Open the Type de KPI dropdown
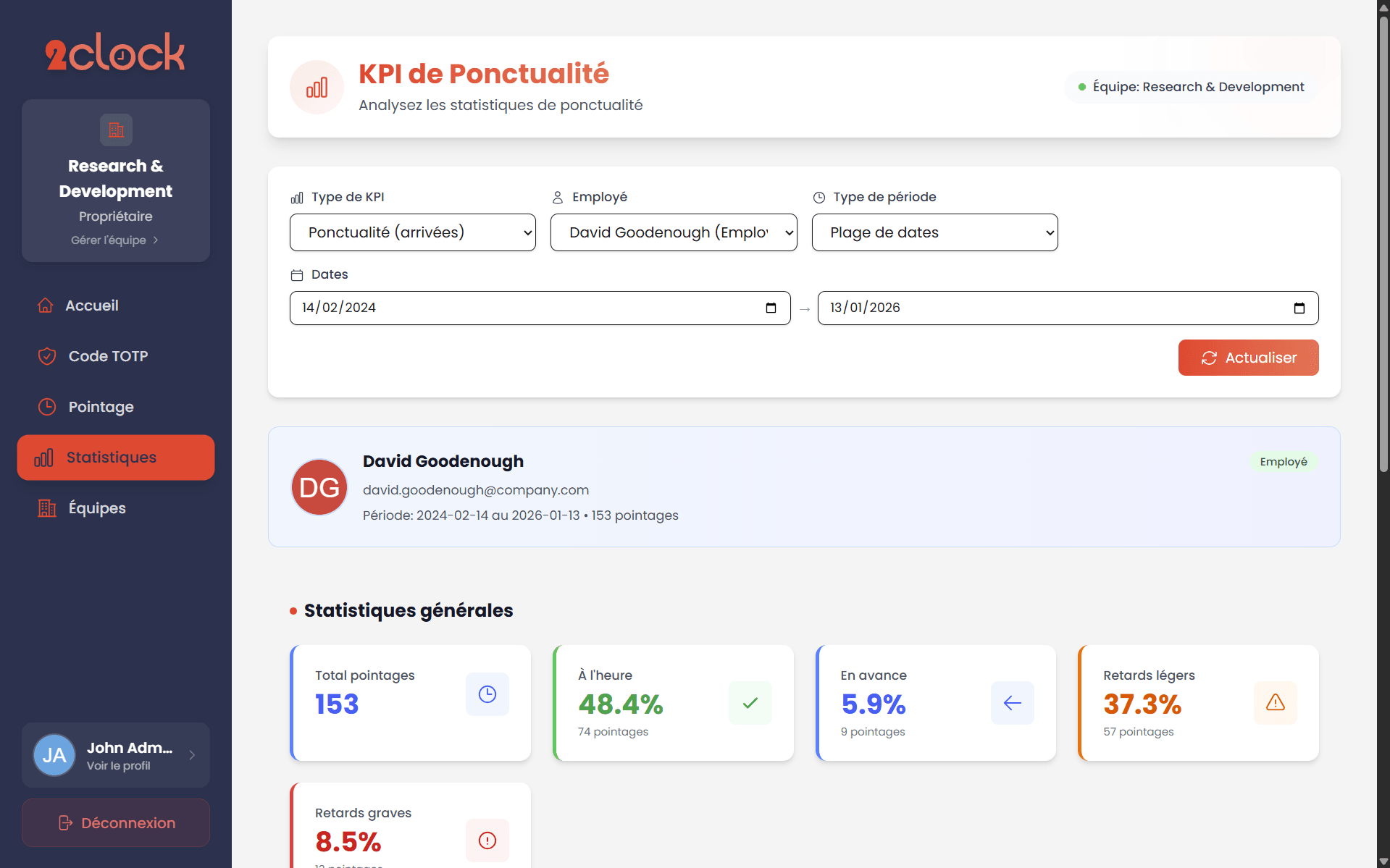Viewport: 1390px width, 868px height. 413,232
